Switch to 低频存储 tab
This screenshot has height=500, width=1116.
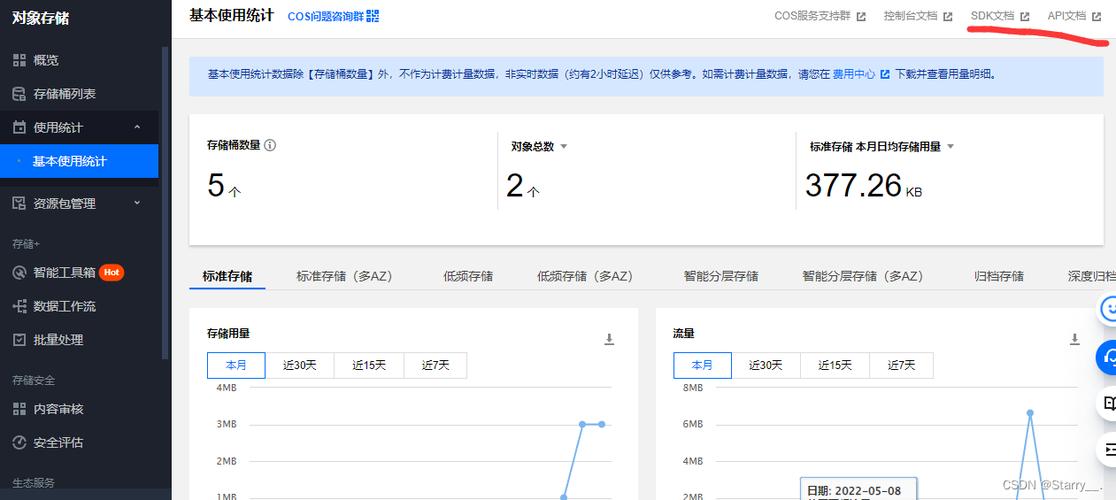click(x=468, y=276)
